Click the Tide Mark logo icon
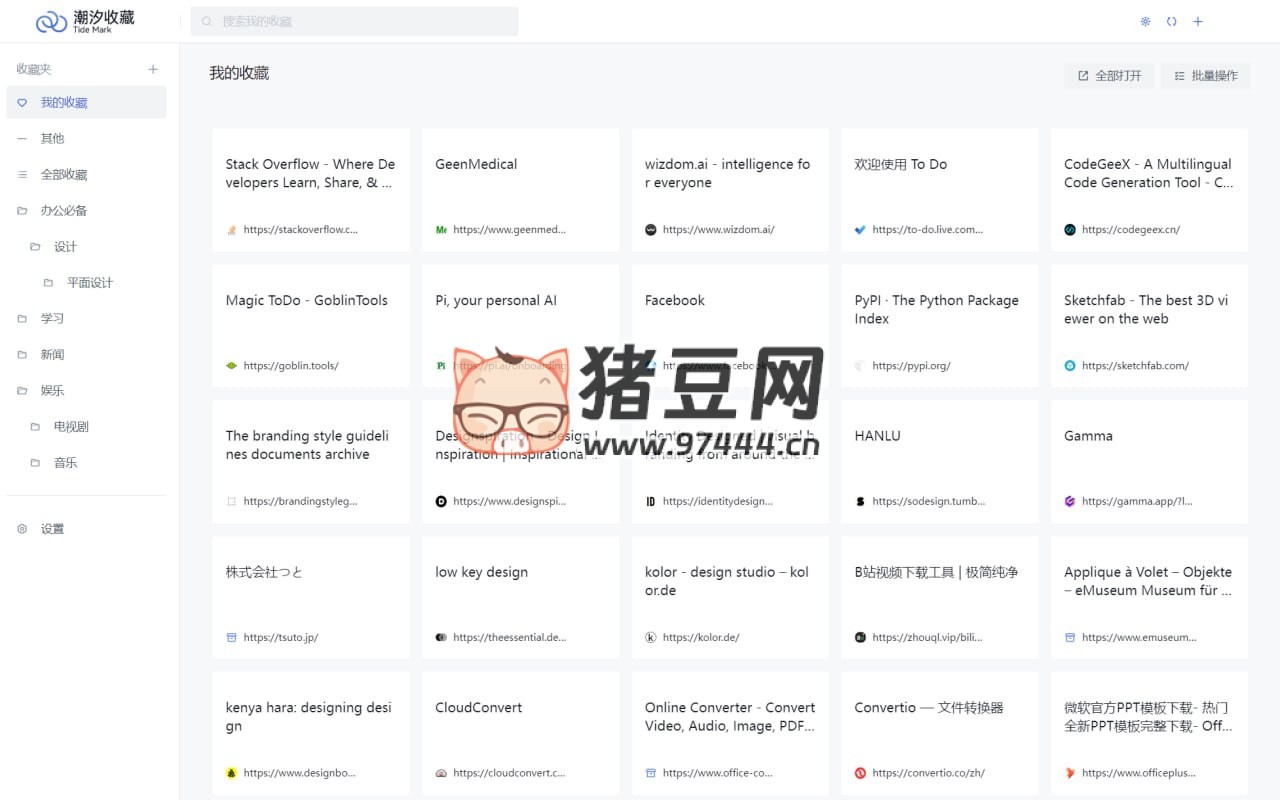 (x=50, y=20)
